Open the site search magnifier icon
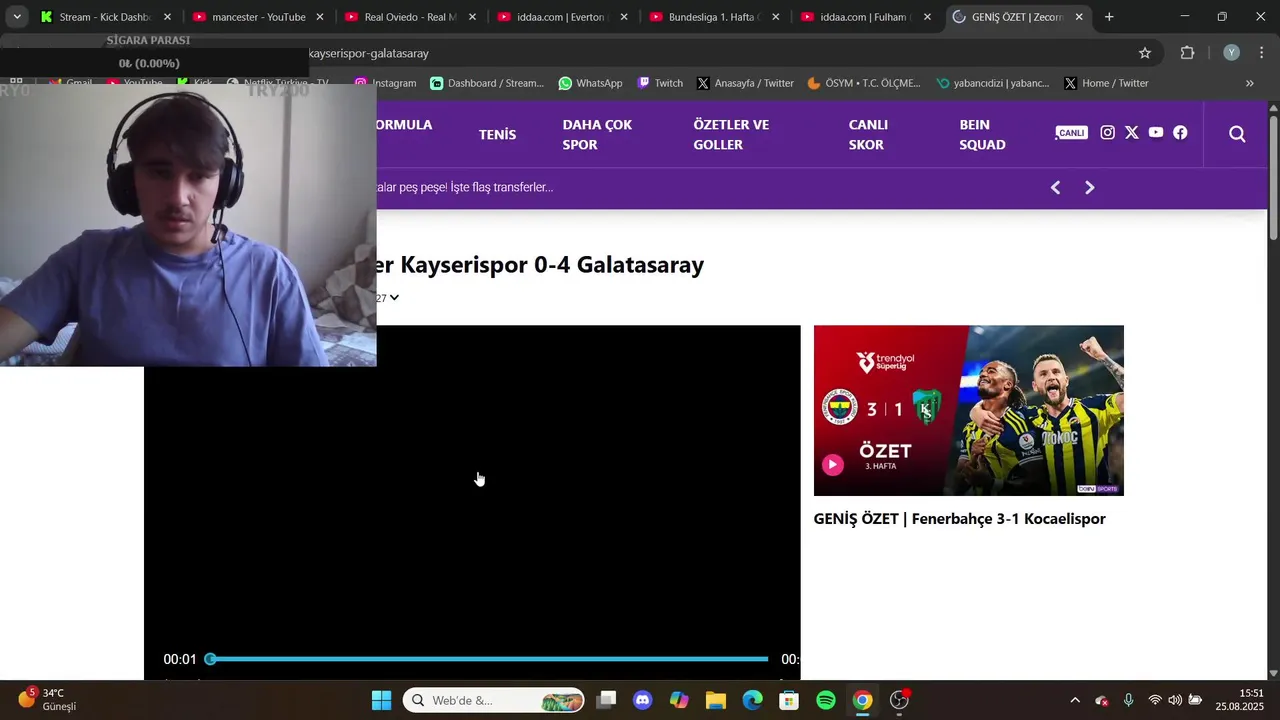This screenshot has height=720, width=1280. (1237, 134)
